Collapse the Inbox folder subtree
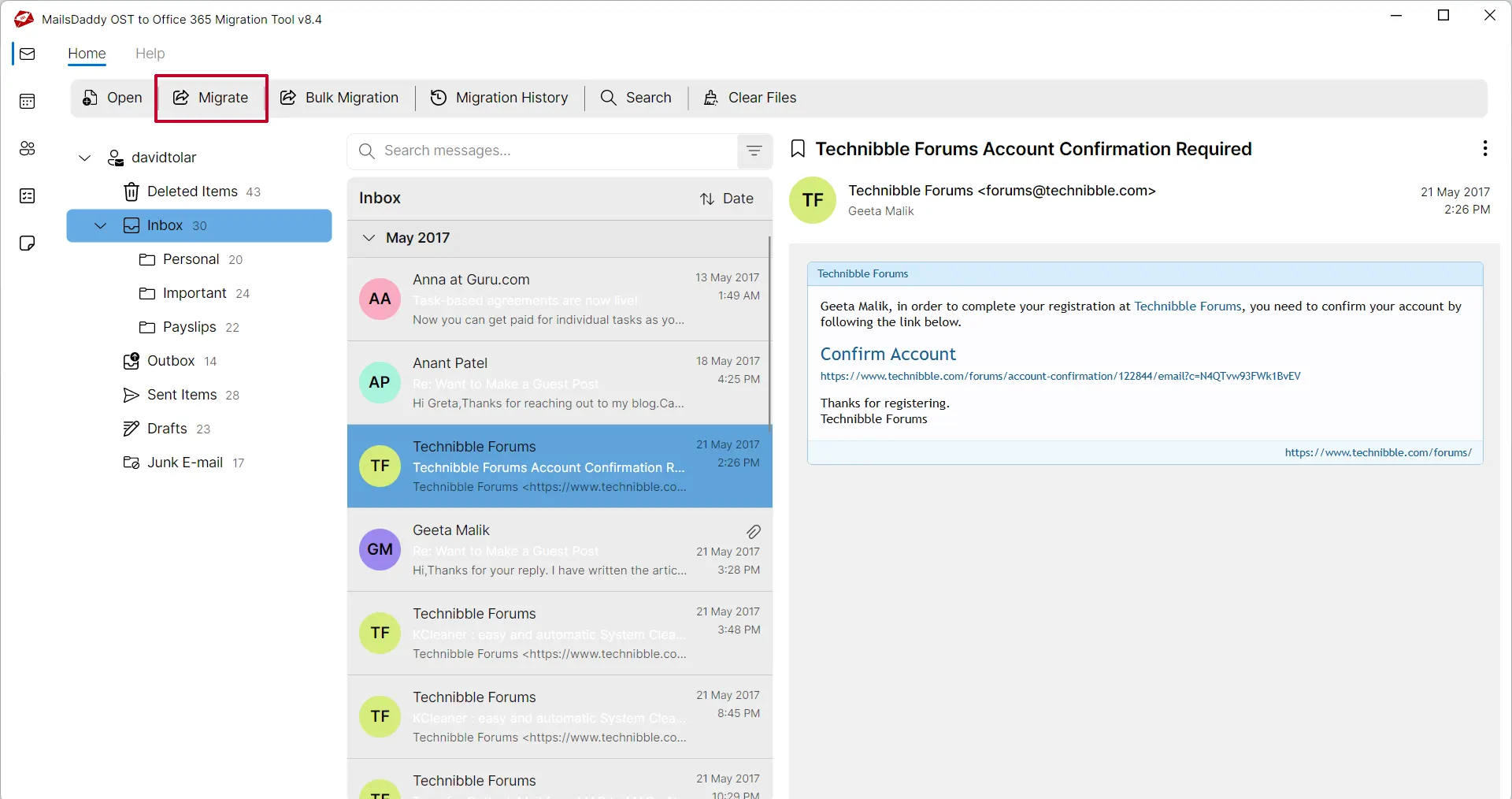The height and width of the screenshot is (799, 1512). tap(101, 225)
